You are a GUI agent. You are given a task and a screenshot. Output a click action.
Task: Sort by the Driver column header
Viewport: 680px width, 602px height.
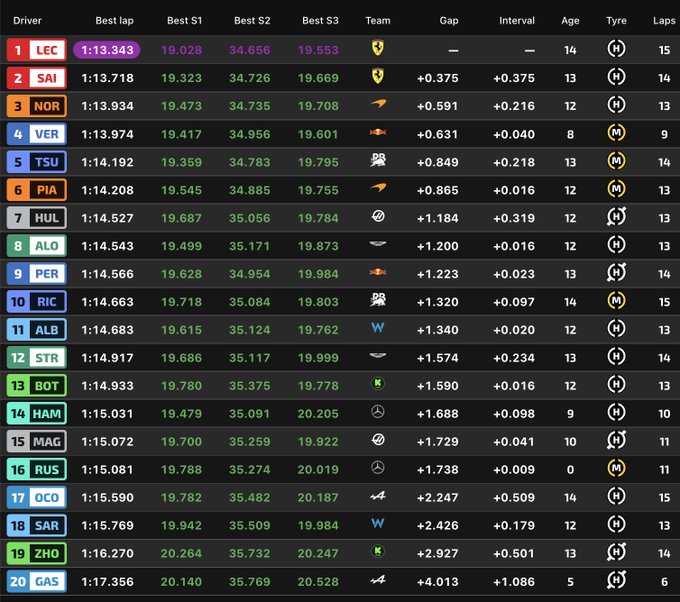[x=27, y=20]
